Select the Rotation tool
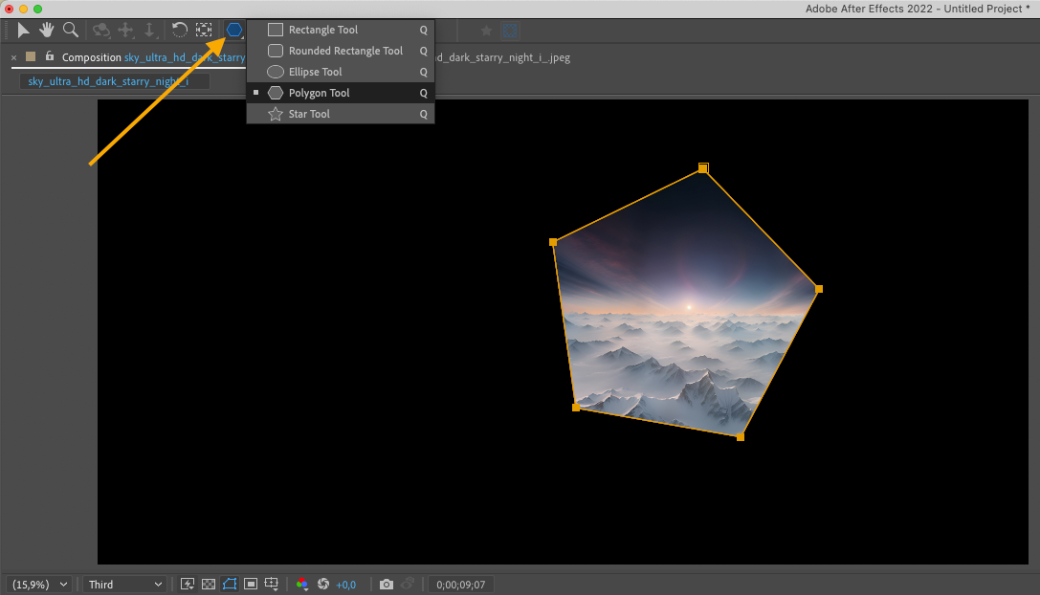 click(179, 30)
